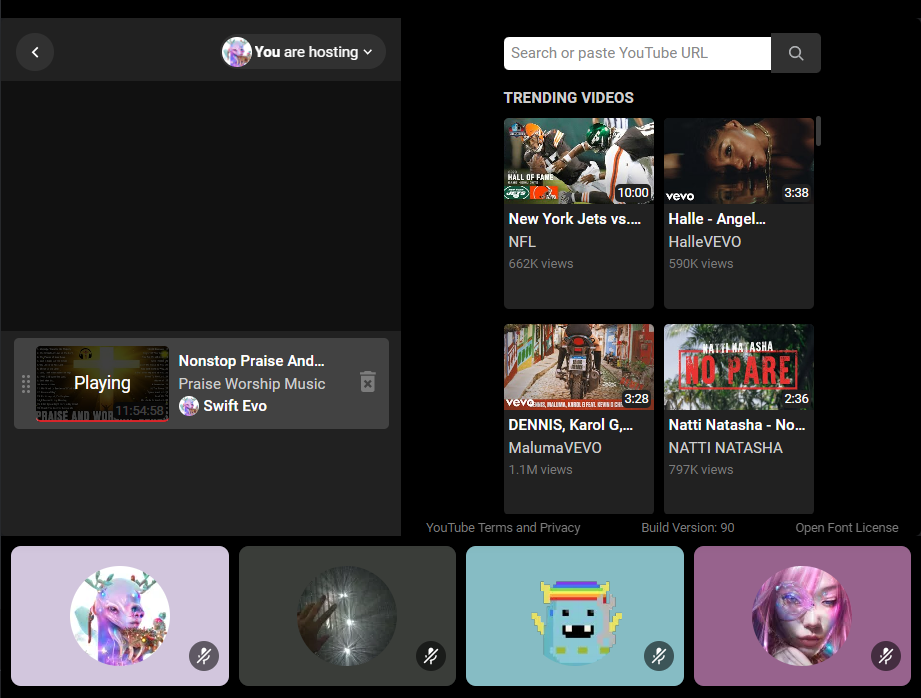This screenshot has height=698, width=921.
Task: Select the dark sparkle participant avatar
Action: [347, 616]
